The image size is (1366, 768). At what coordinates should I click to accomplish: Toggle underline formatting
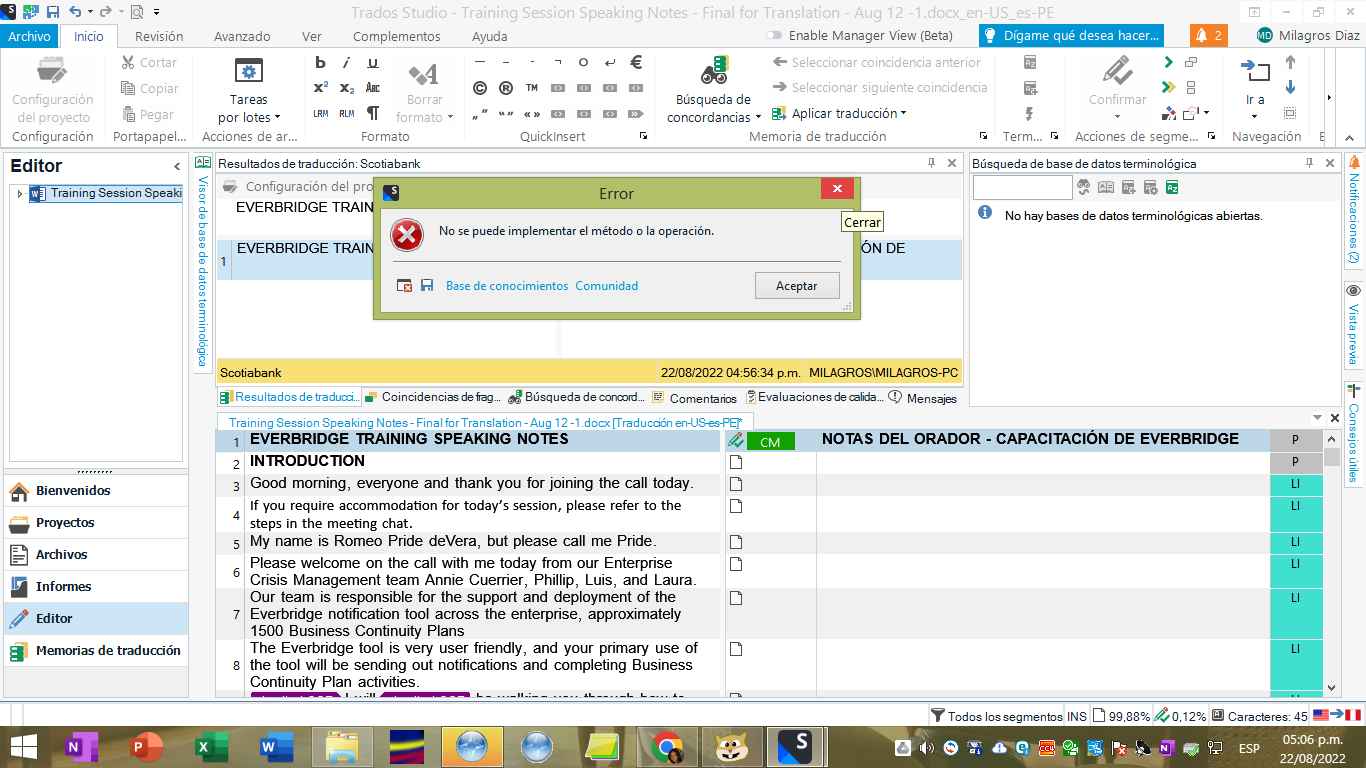pos(372,62)
